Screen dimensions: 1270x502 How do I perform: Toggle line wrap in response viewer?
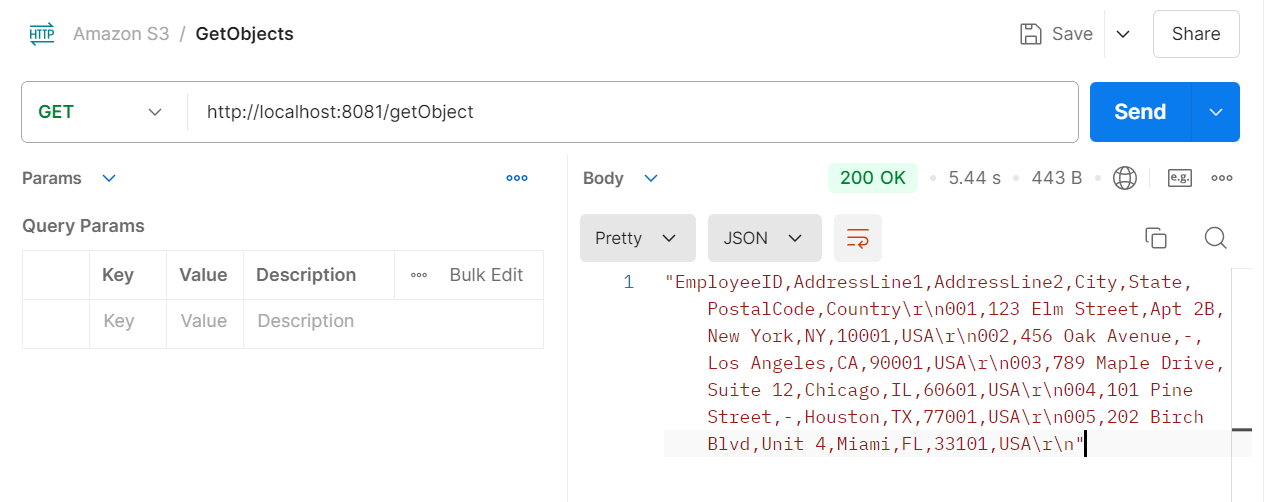pos(858,238)
